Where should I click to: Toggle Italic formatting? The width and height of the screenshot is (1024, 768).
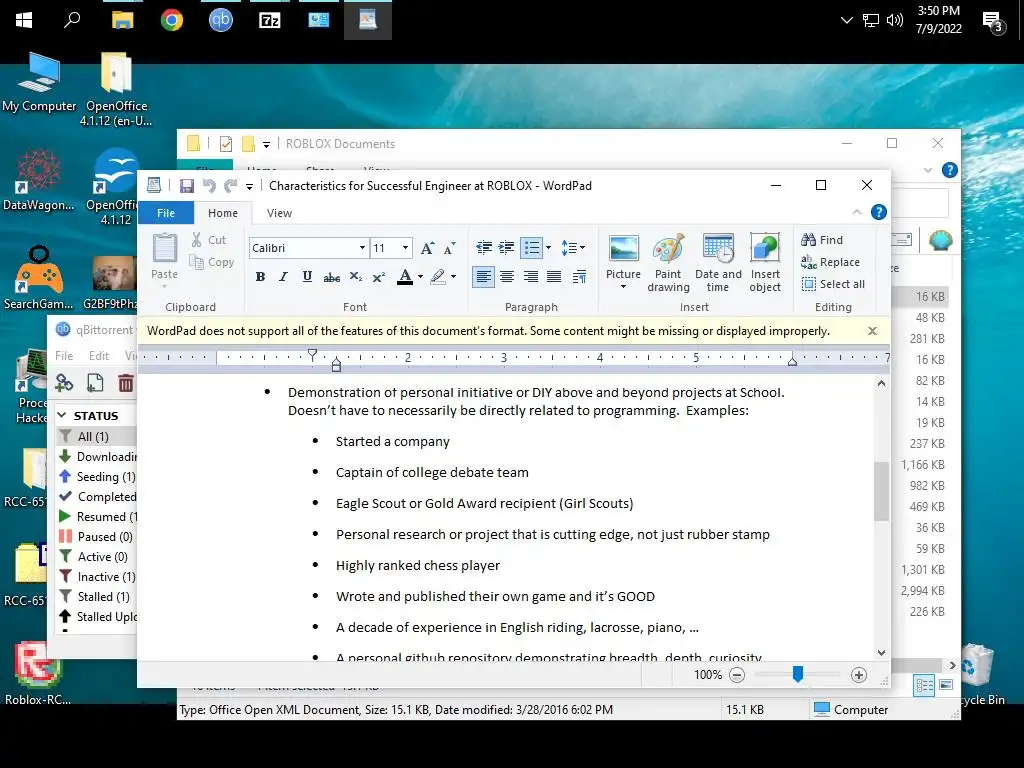coord(283,276)
